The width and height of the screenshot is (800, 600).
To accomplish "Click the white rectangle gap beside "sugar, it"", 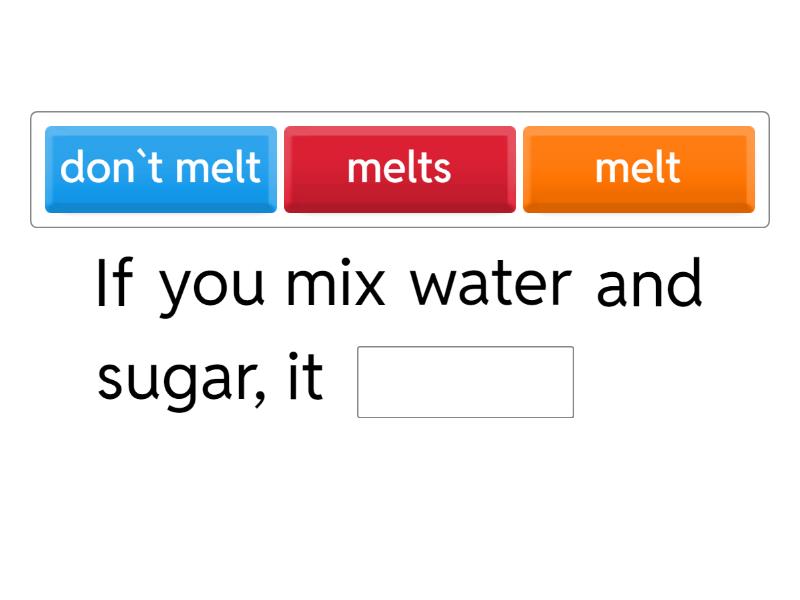I will [x=465, y=382].
